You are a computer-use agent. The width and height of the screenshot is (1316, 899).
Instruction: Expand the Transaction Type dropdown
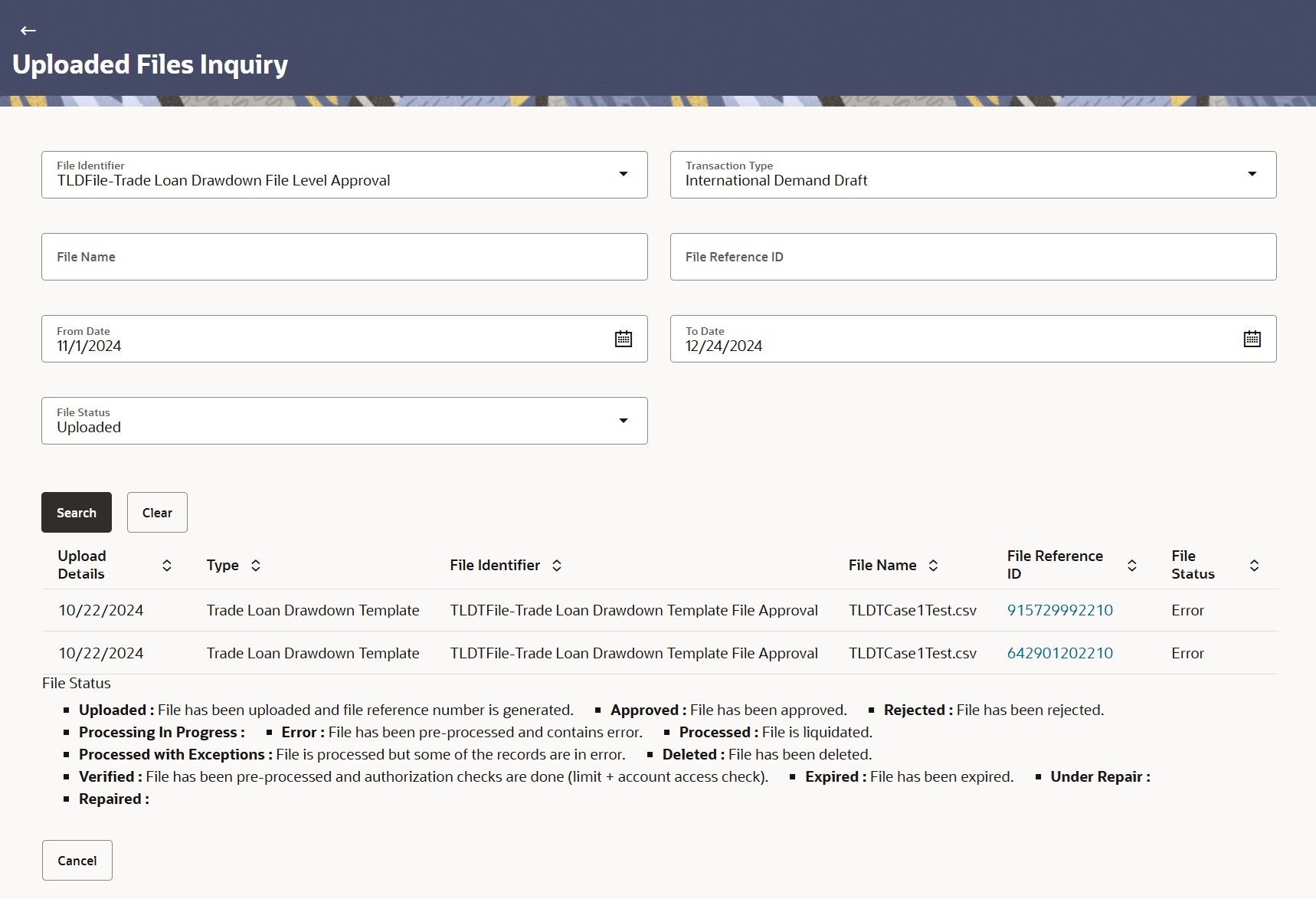[x=1252, y=175]
